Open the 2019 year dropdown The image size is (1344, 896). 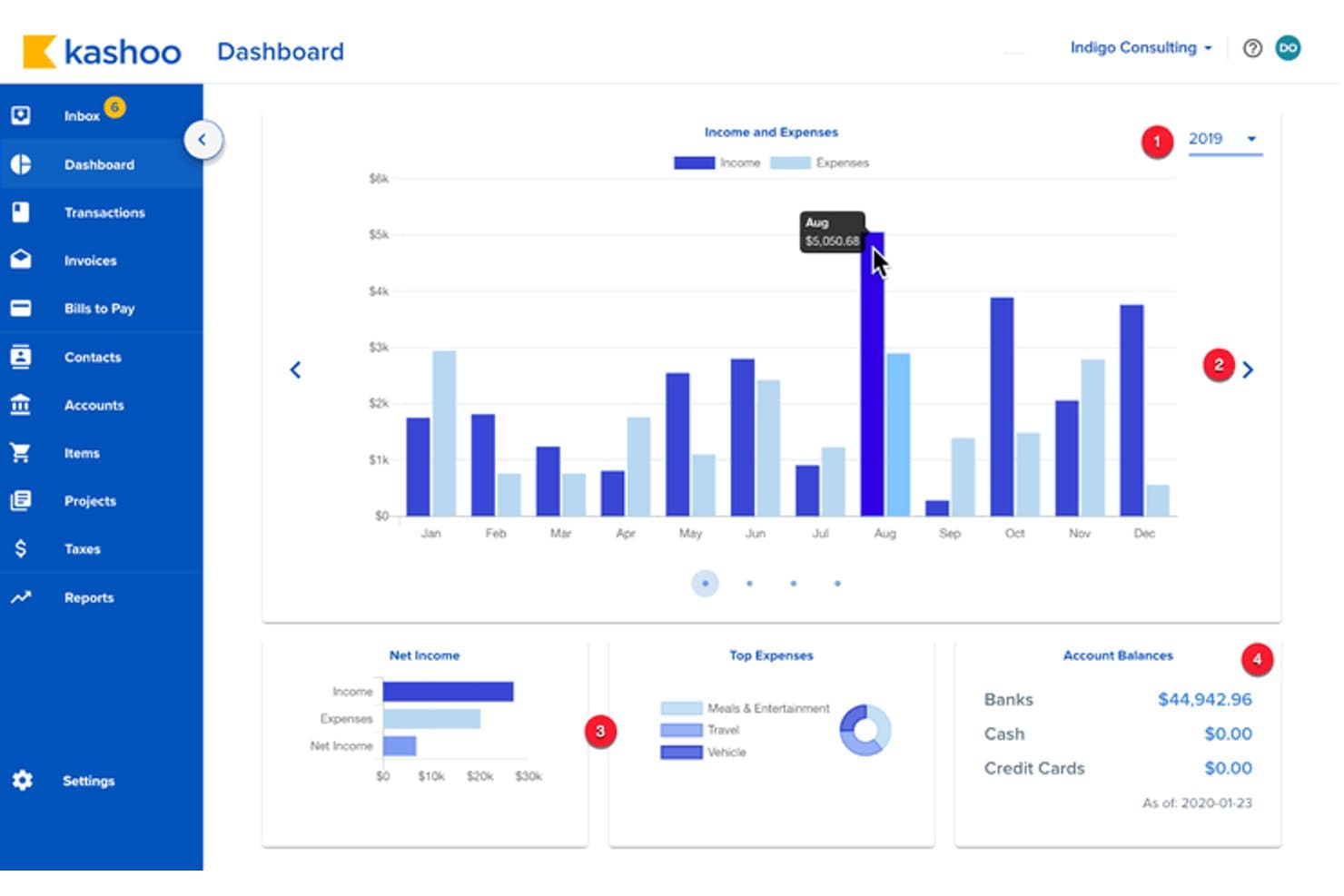(1225, 140)
